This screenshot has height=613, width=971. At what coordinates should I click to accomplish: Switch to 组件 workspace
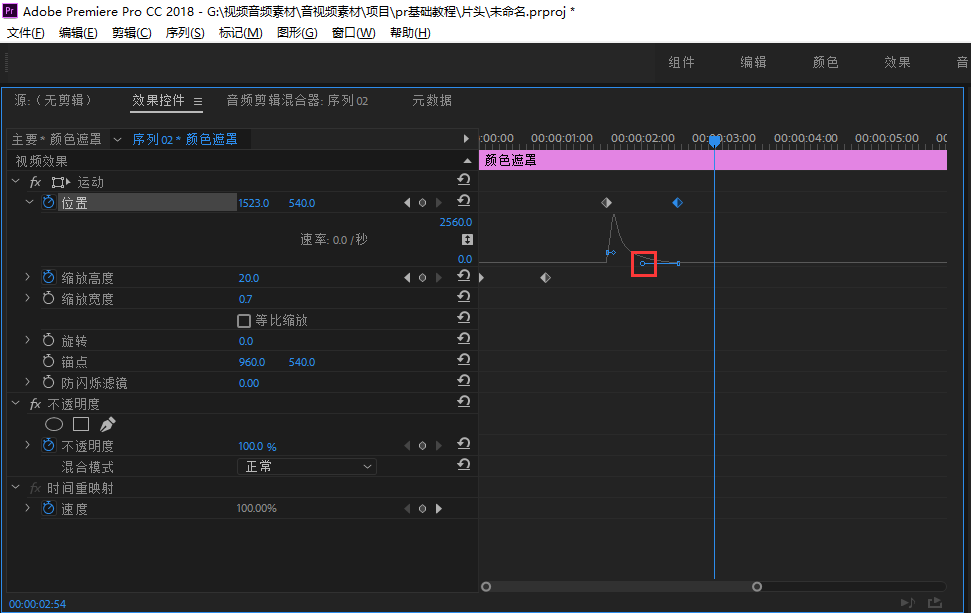tap(682, 62)
